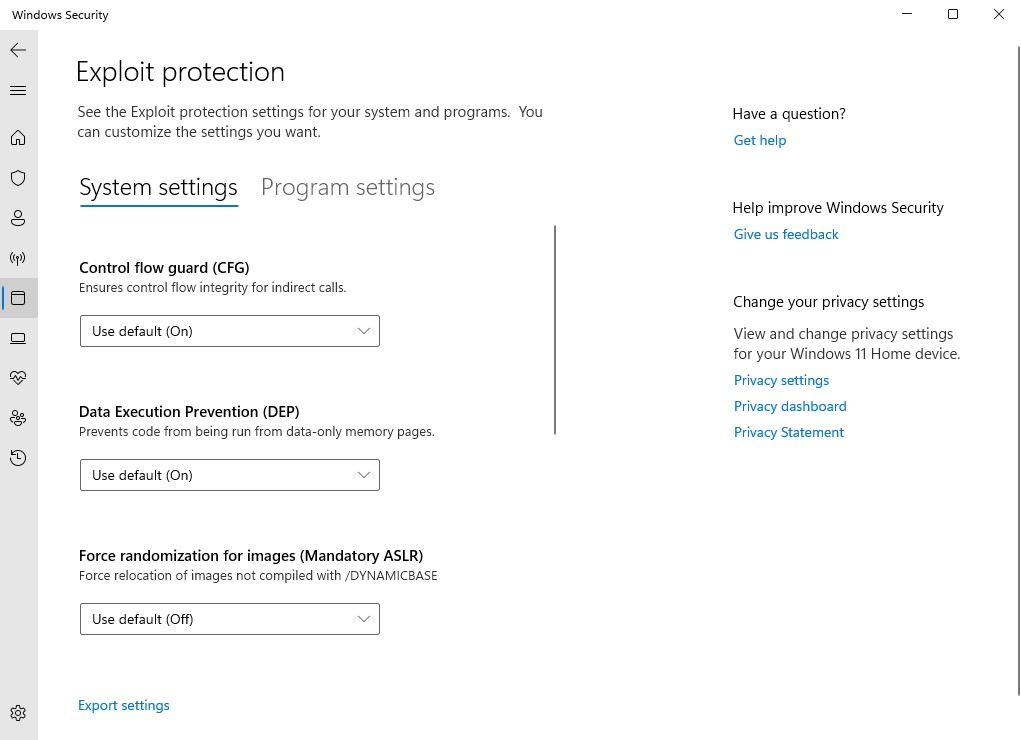Open Firewall & network protection icon
This screenshot has height=740, width=1021.
pos(18,258)
